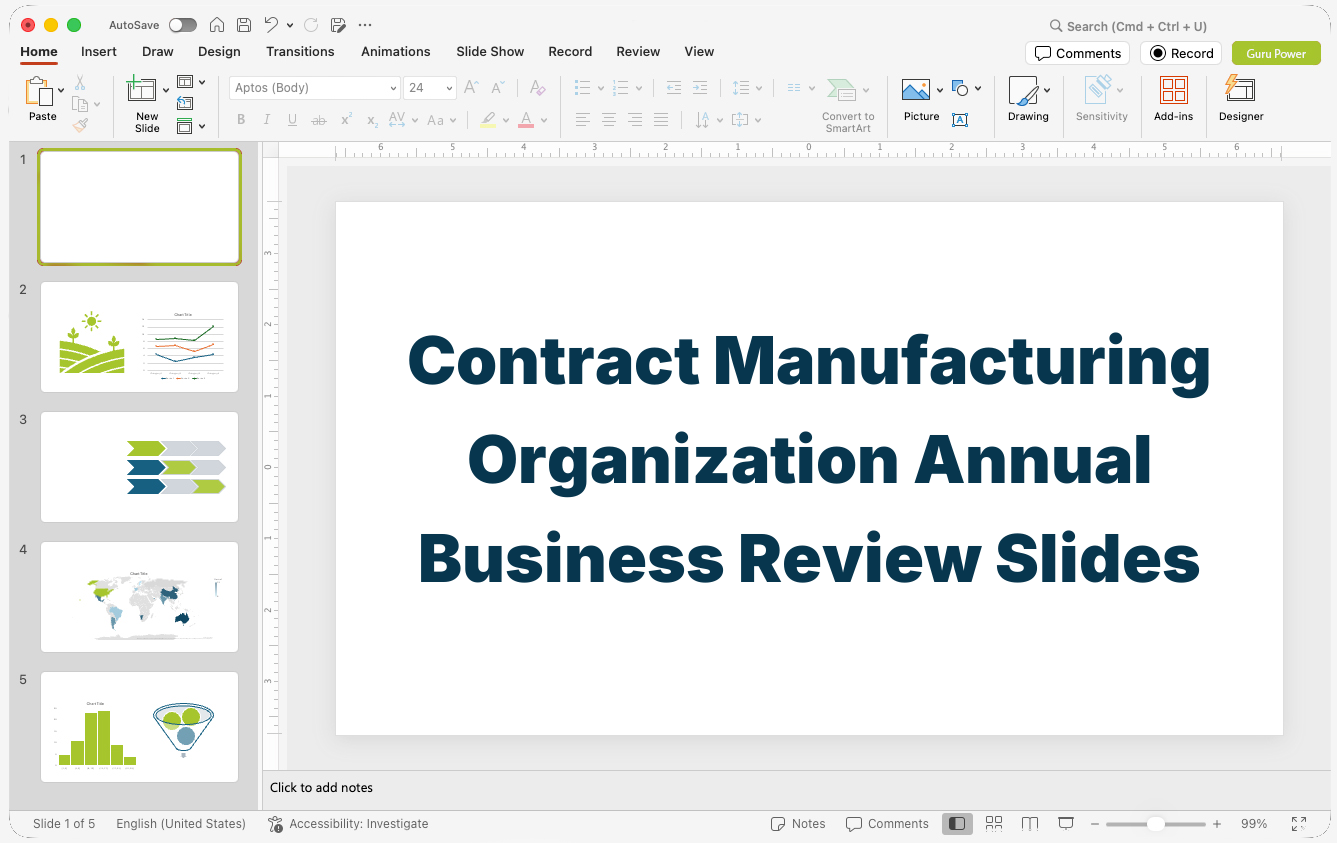Open the Animations tab

[x=396, y=52]
